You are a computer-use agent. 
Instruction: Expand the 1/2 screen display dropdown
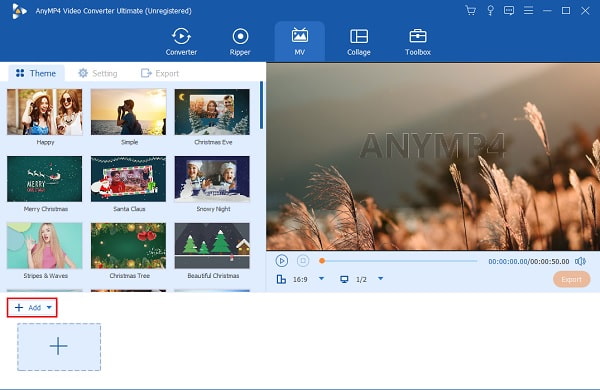(x=380, y=279)
